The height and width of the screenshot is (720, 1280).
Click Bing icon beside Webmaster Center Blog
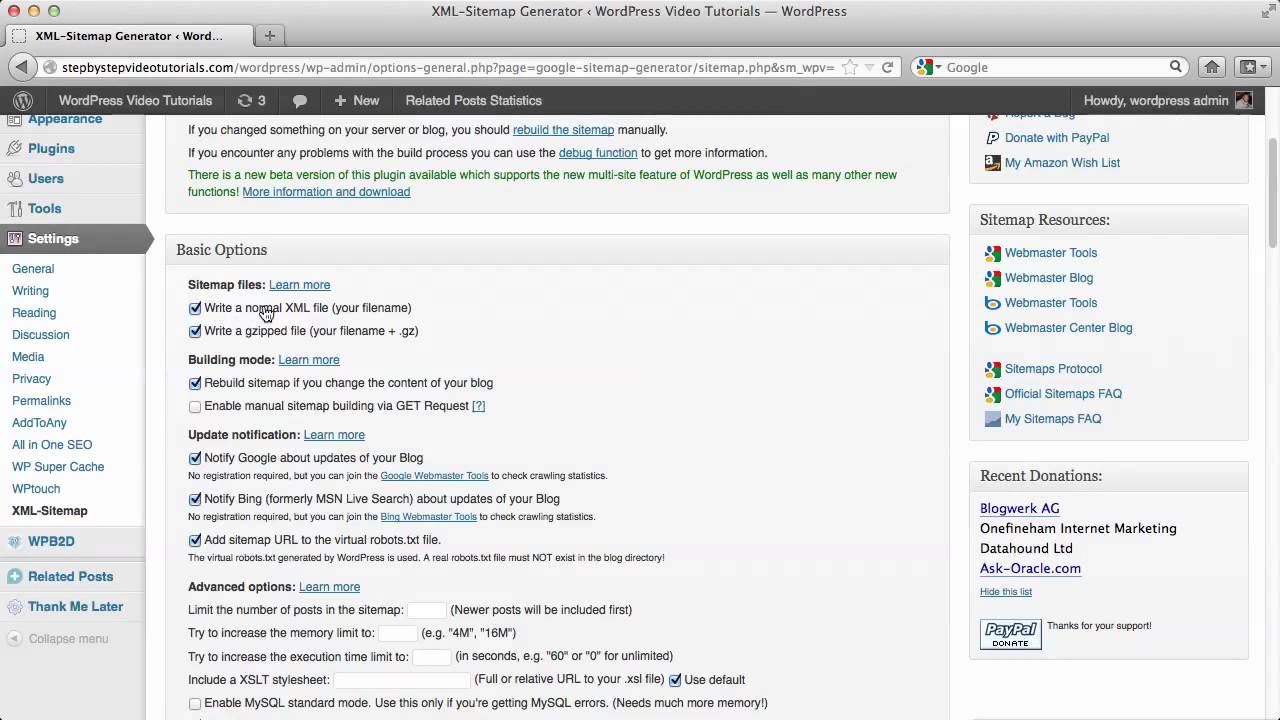click(x=992, y=328)
